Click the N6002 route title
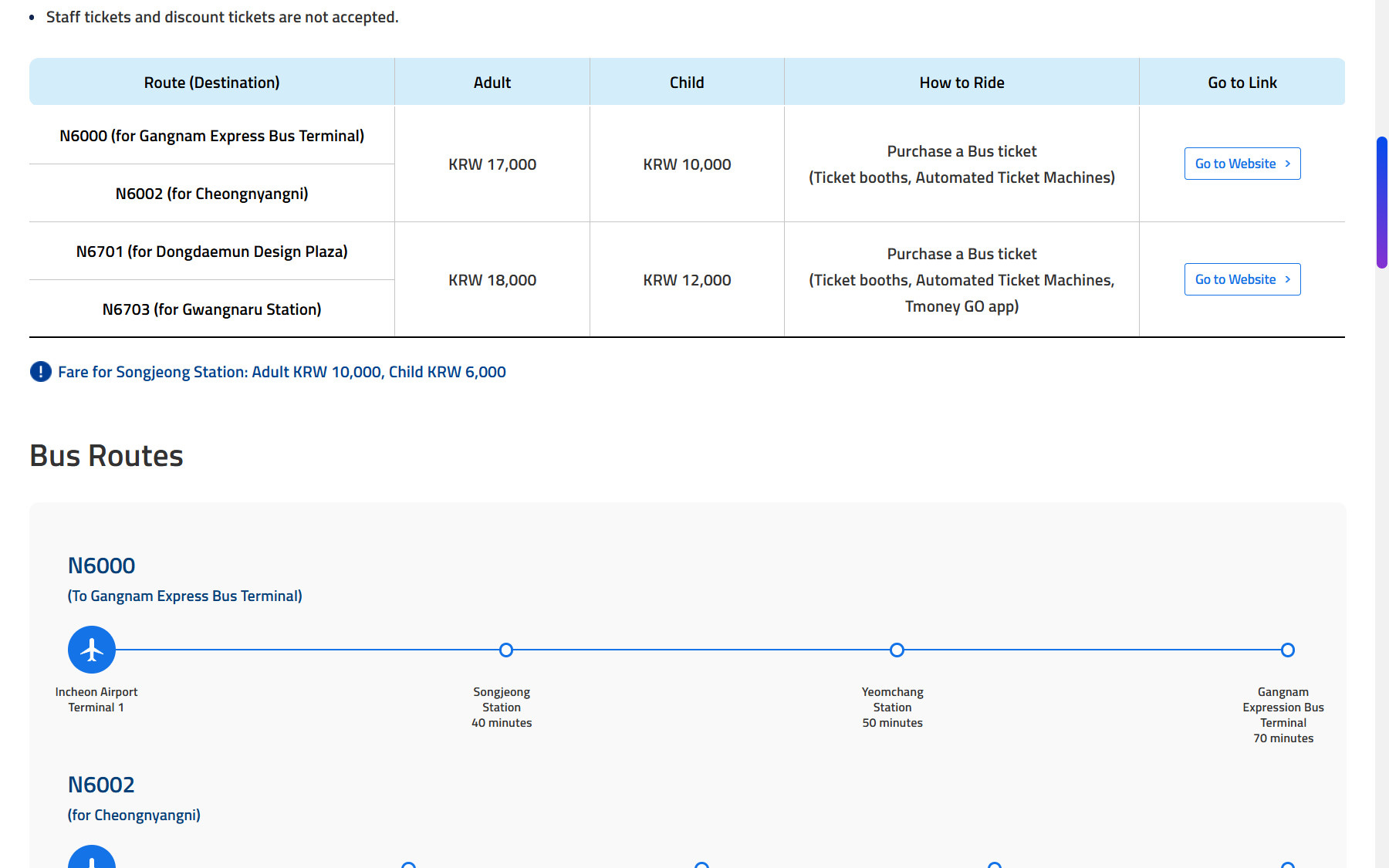 tap(101, 785)
